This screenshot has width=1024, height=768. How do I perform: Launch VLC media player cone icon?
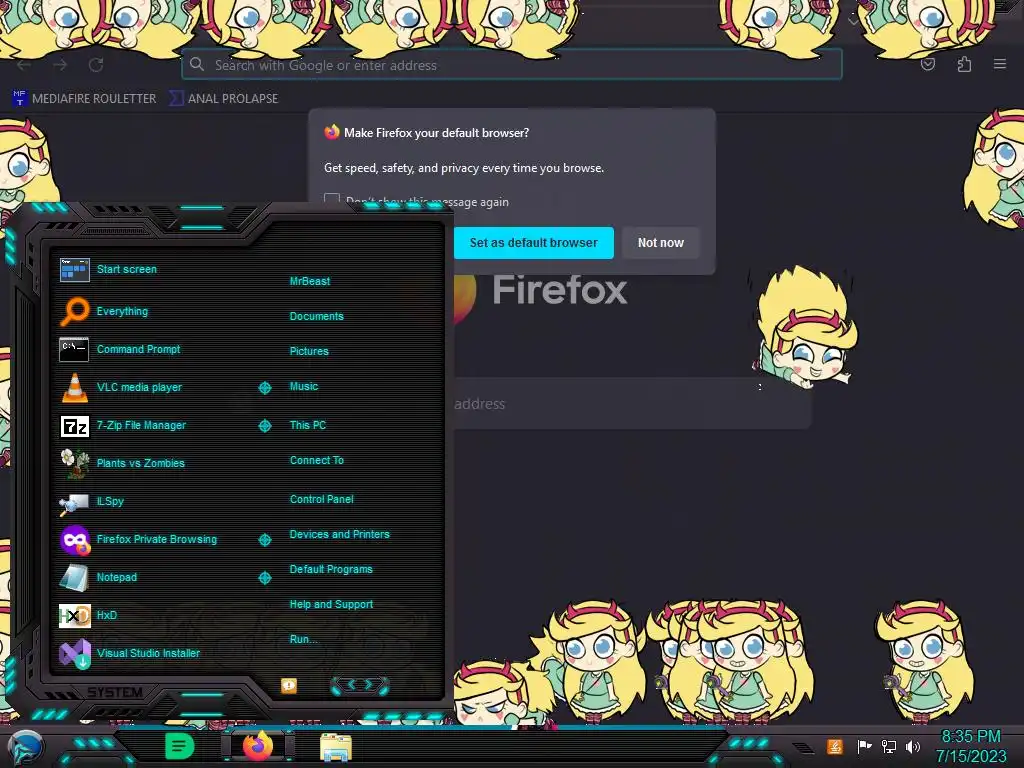tap(74, 387)
